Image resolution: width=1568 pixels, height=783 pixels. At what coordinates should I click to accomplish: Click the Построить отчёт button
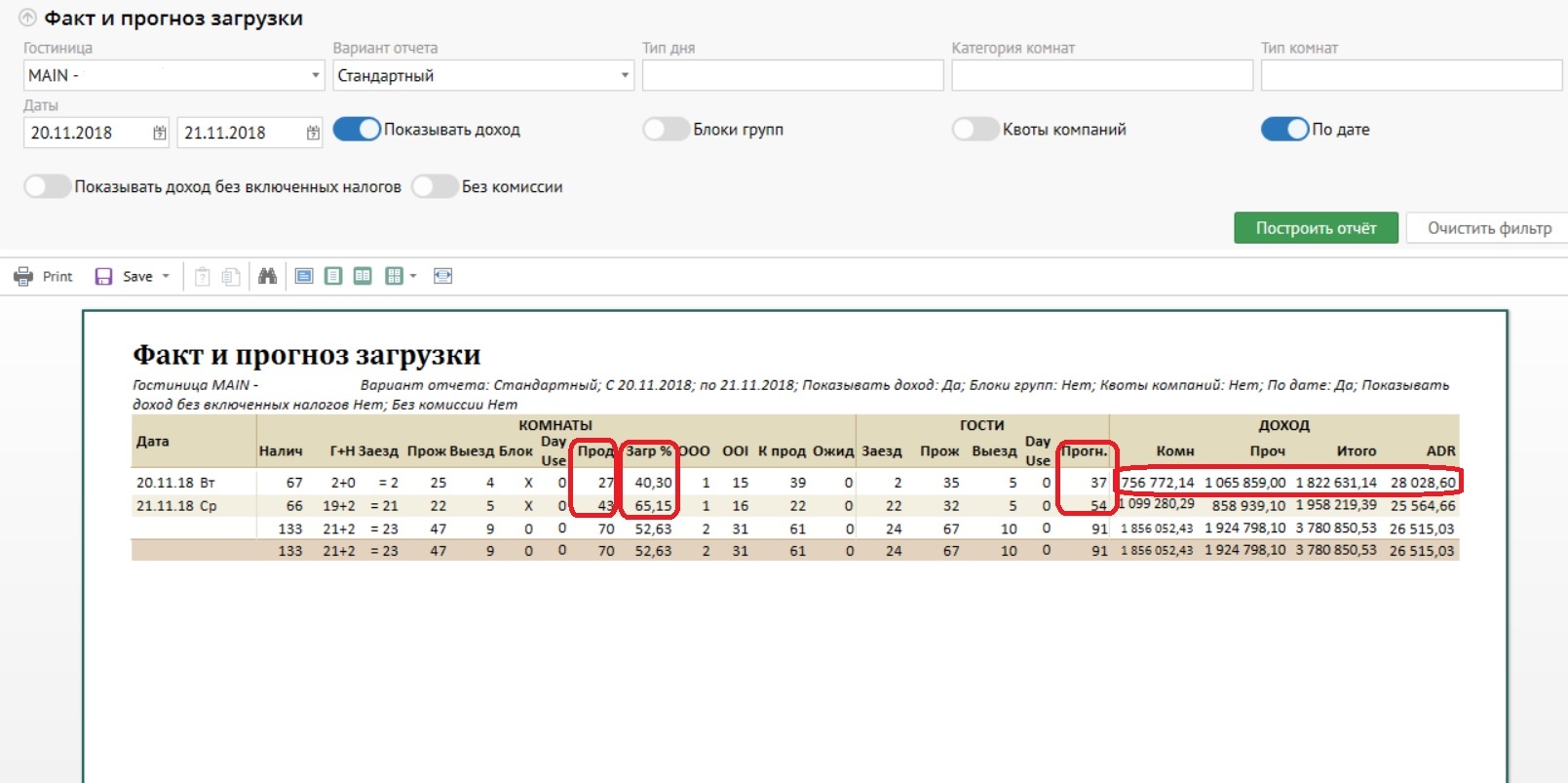point(1316,228)
